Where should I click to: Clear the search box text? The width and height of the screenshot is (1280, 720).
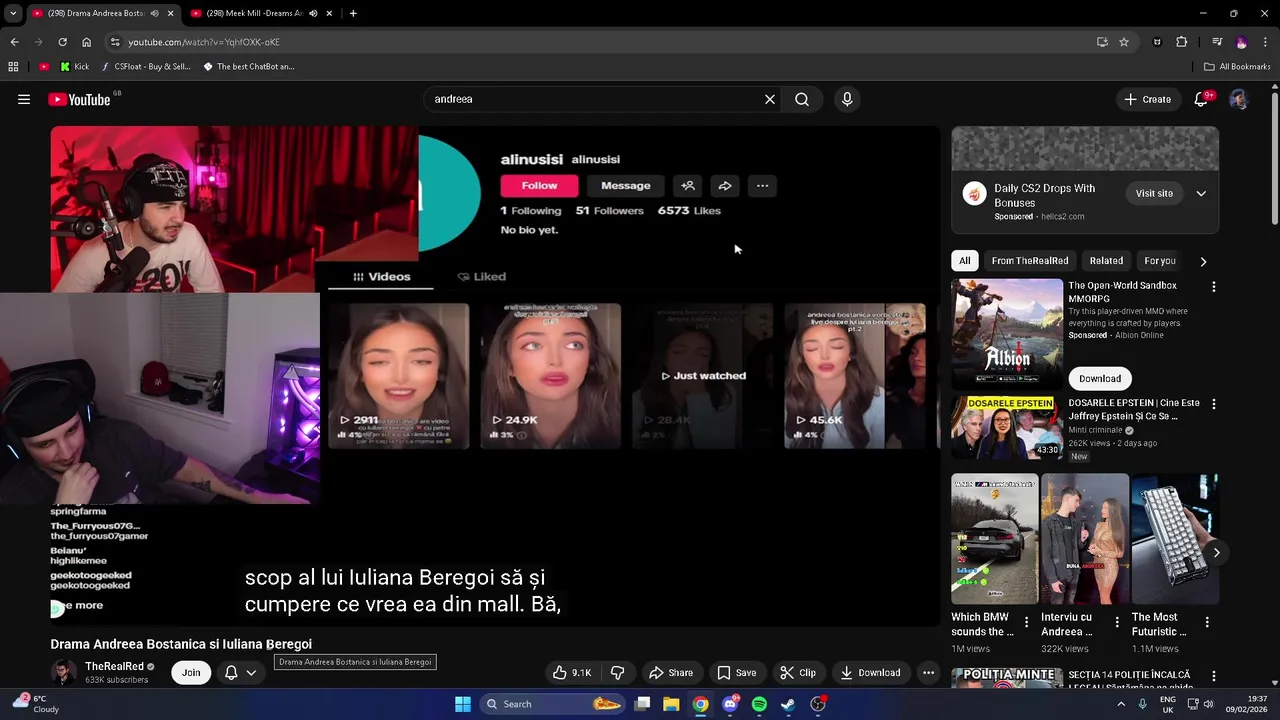(x=770, y=99)
